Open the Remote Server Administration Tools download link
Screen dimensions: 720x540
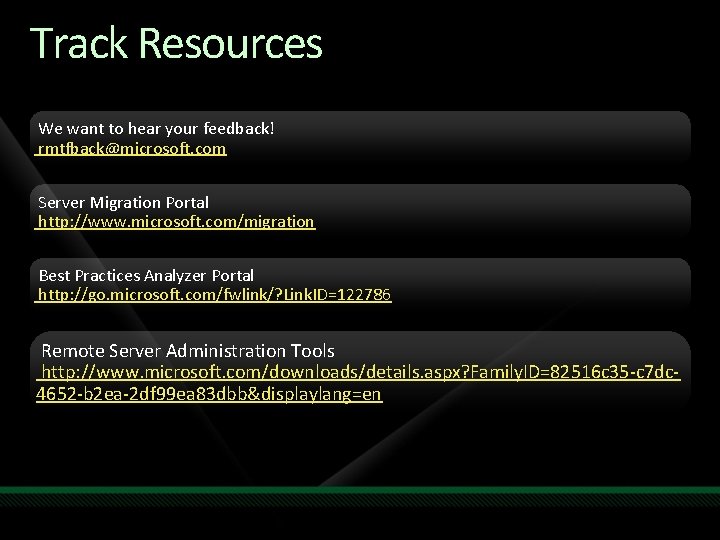coord(358,383)
